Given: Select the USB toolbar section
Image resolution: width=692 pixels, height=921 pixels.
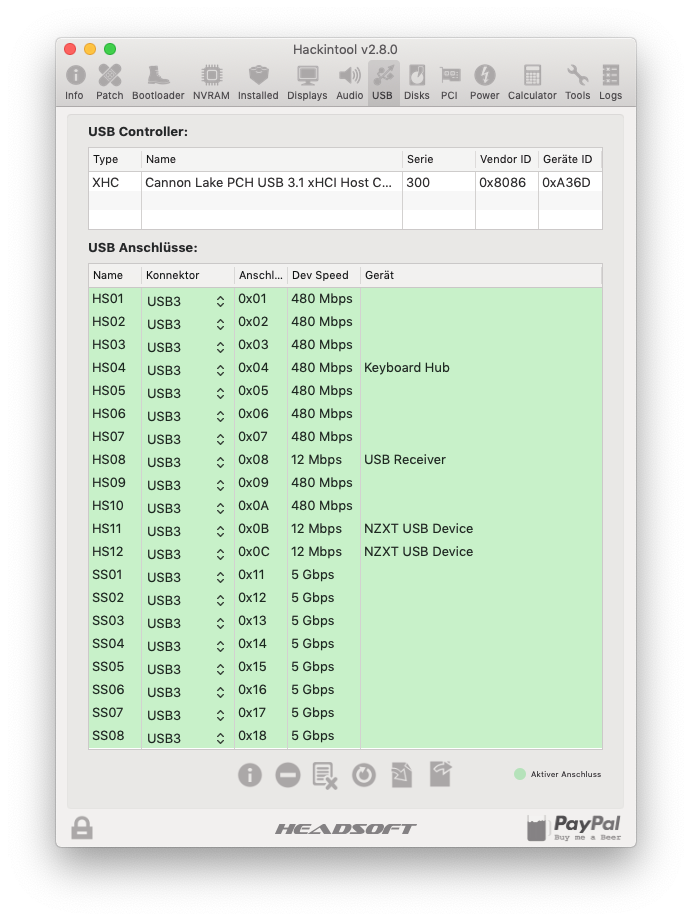Looking at the screenshot, I should click(382, 82).
